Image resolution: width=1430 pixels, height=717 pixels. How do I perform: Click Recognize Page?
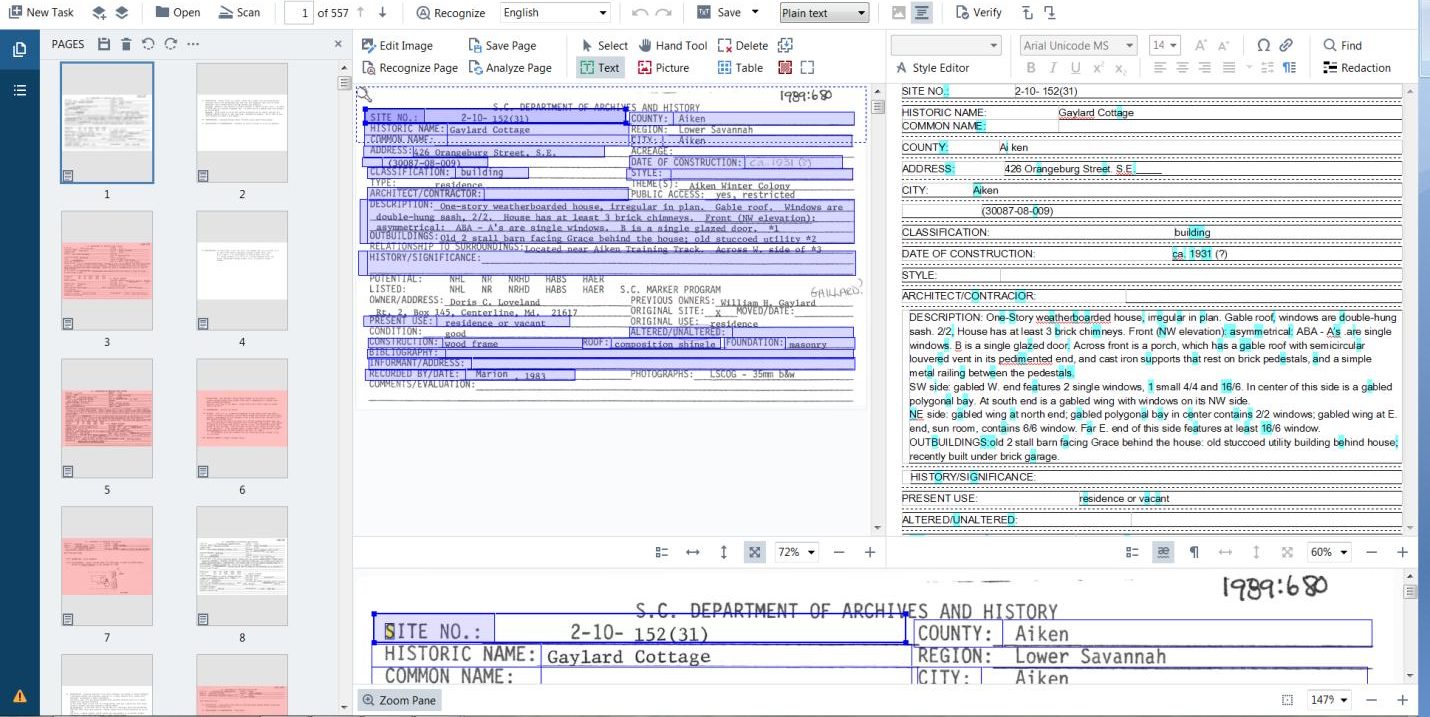point(410,68)
